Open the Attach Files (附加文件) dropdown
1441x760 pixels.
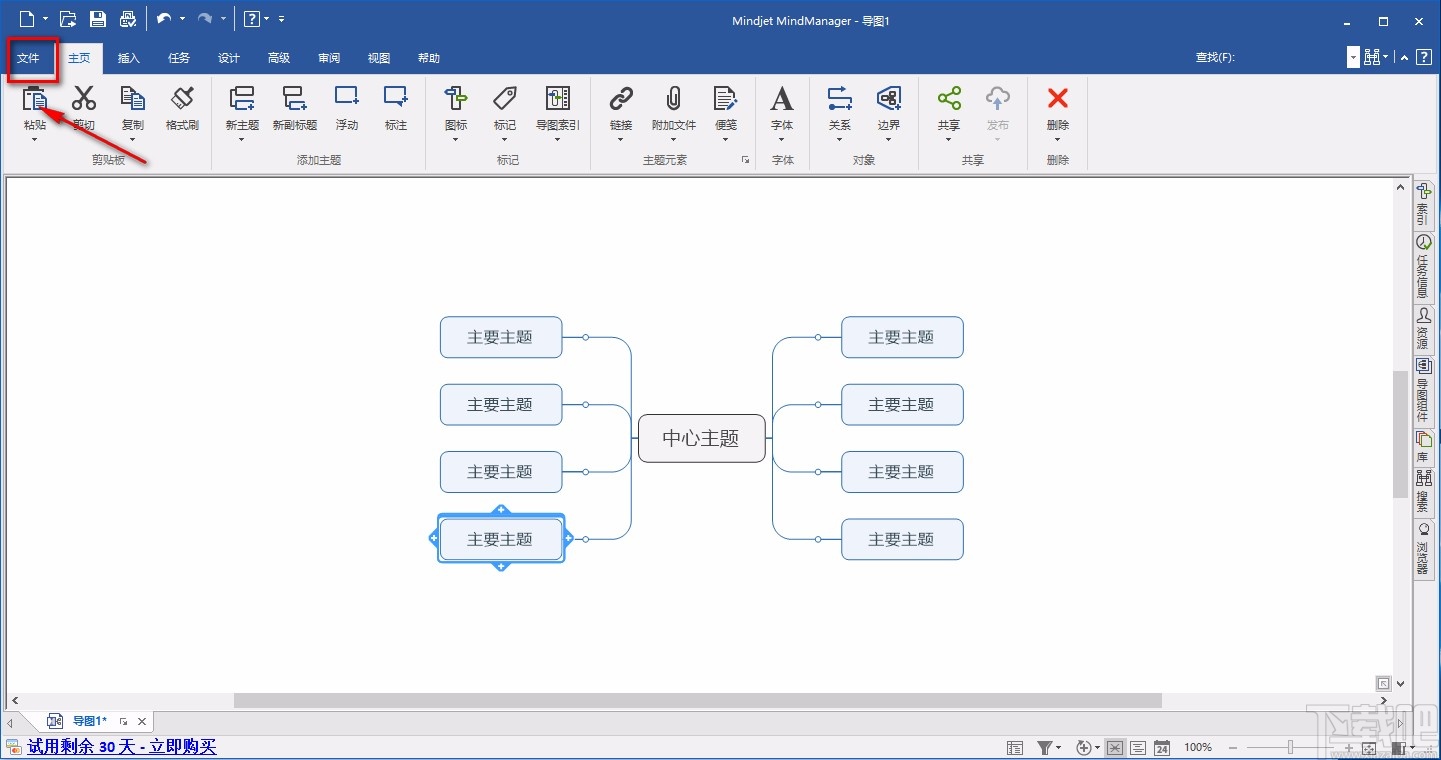click(x=673, y=140)
